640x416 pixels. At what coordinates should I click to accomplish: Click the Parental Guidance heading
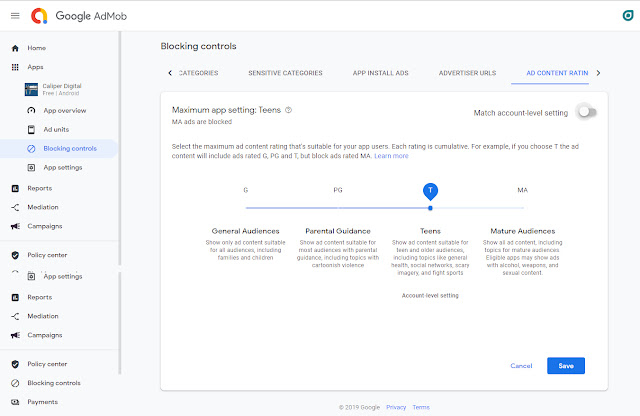[338, 231]
